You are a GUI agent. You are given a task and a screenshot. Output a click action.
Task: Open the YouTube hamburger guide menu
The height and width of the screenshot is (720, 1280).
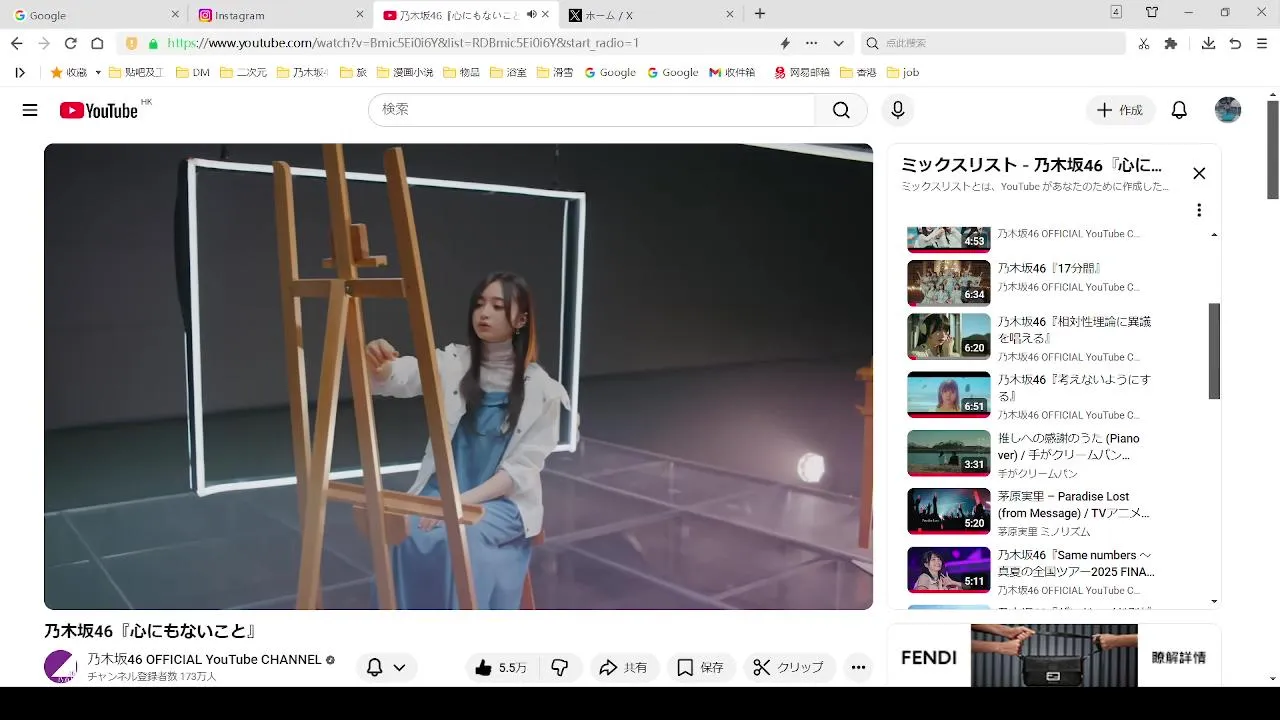[30, 110]
